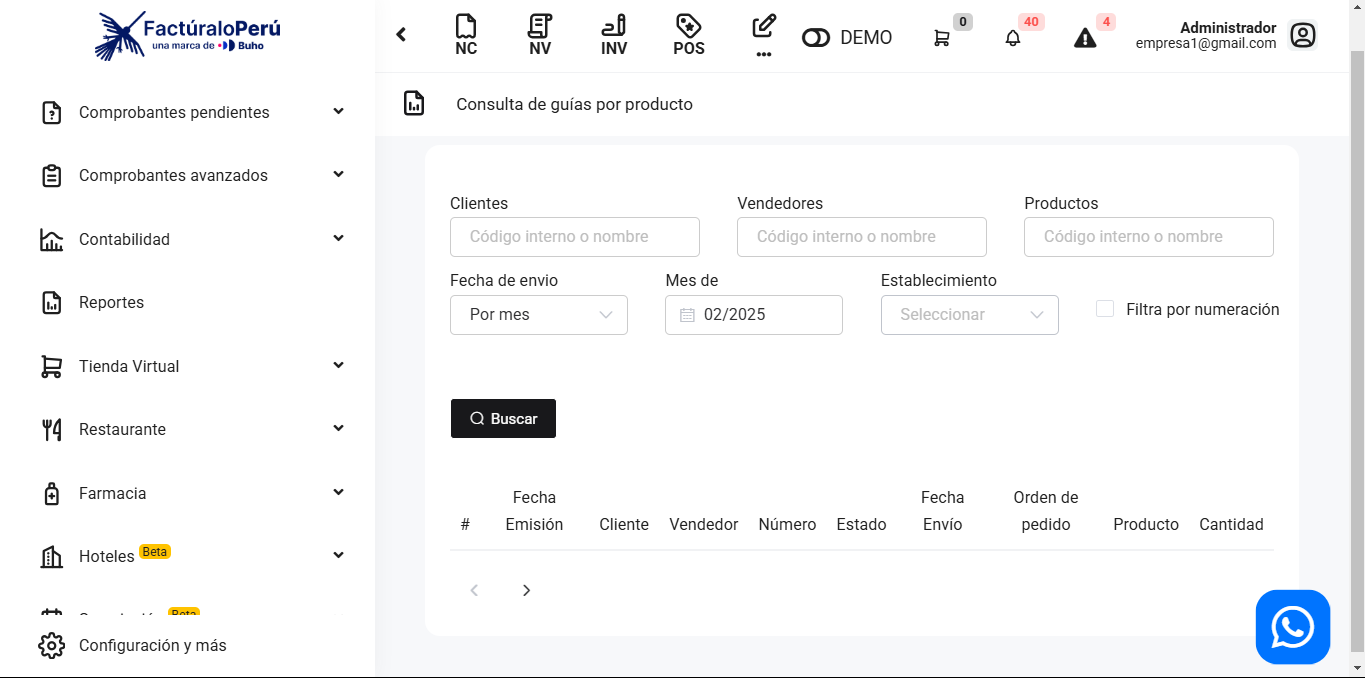1365x678 pixels.
Task: Click the Administrador user avatar icon
Action: [x=1302, y=36]
